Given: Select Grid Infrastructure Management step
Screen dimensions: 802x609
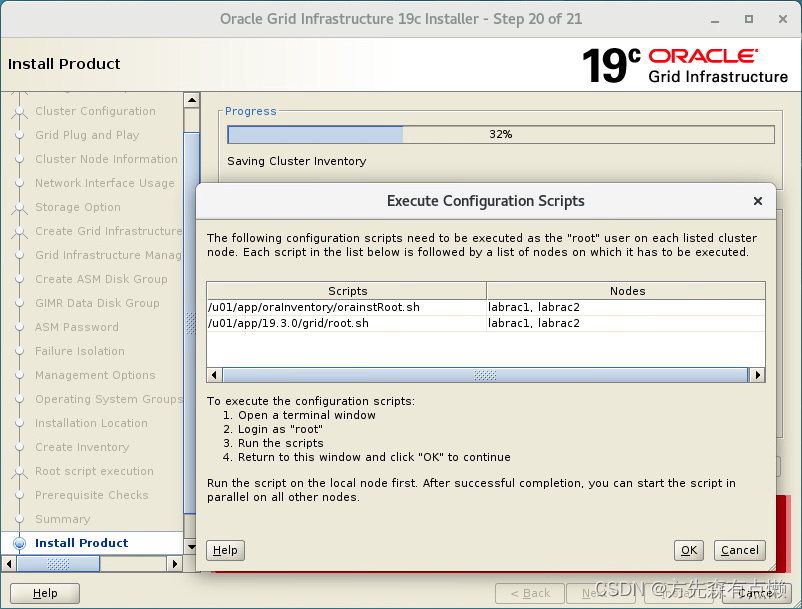Looking at the screenshot, I should (x=108, y=255).
